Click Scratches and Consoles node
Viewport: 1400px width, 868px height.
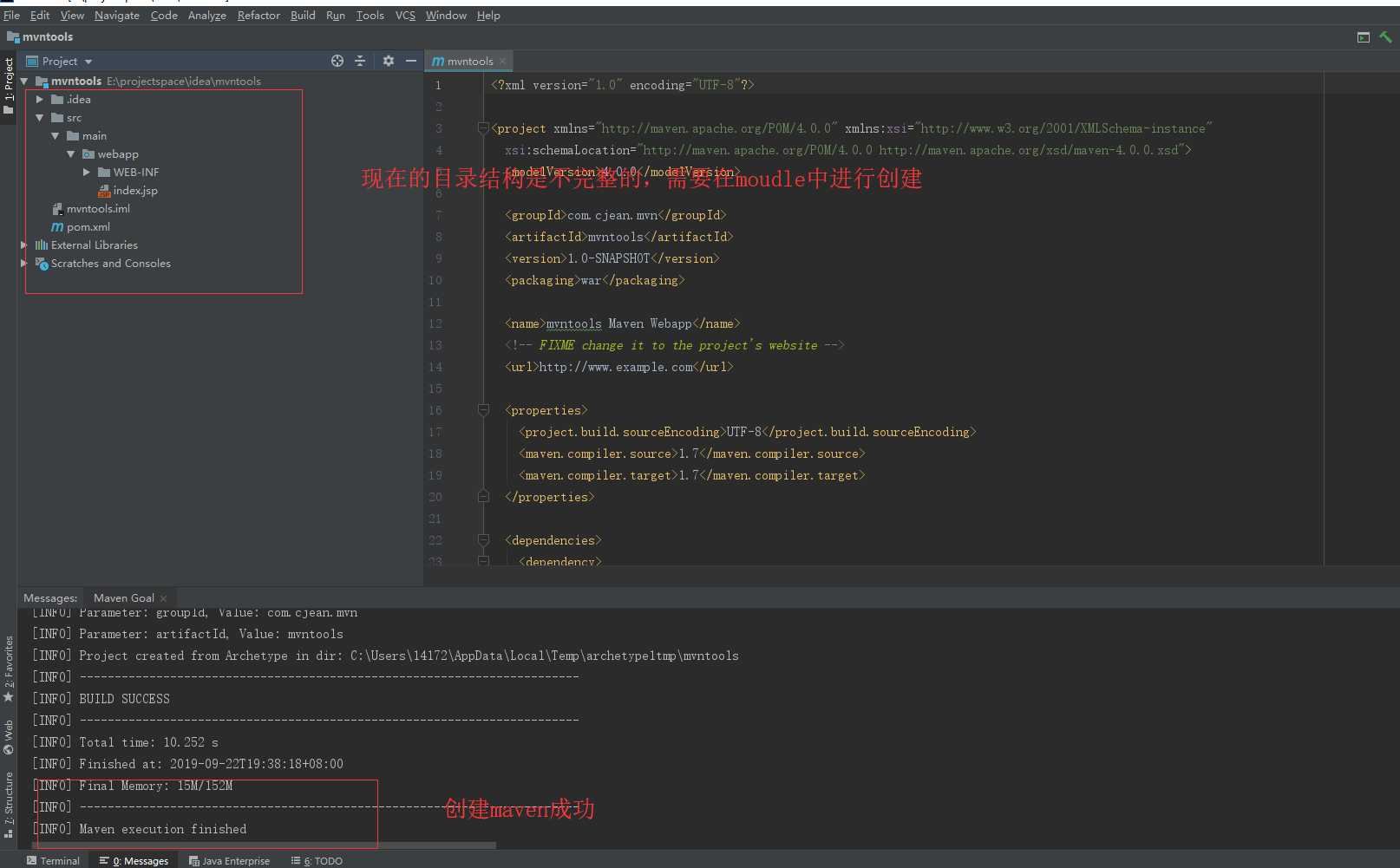tap(110, 264)
